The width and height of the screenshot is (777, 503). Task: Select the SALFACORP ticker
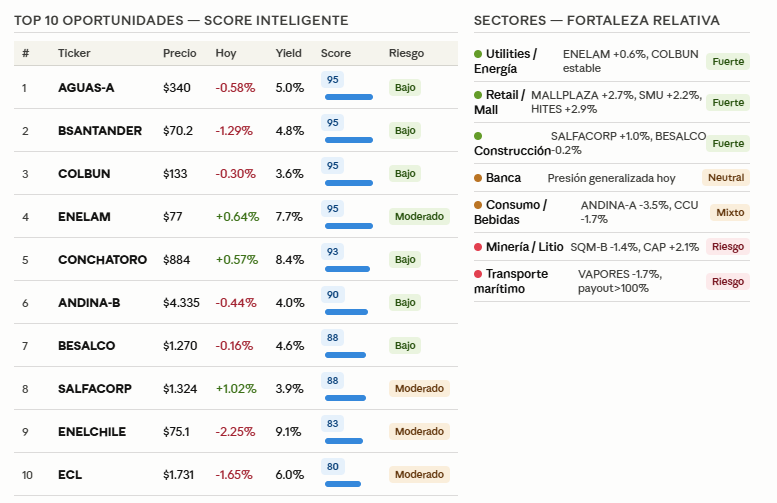(95, 389)
